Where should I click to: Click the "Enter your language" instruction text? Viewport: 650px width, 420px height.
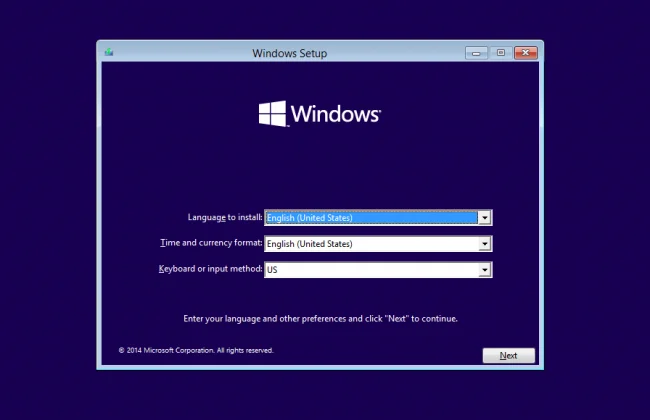pyautogui.click(x=320, y=318)
